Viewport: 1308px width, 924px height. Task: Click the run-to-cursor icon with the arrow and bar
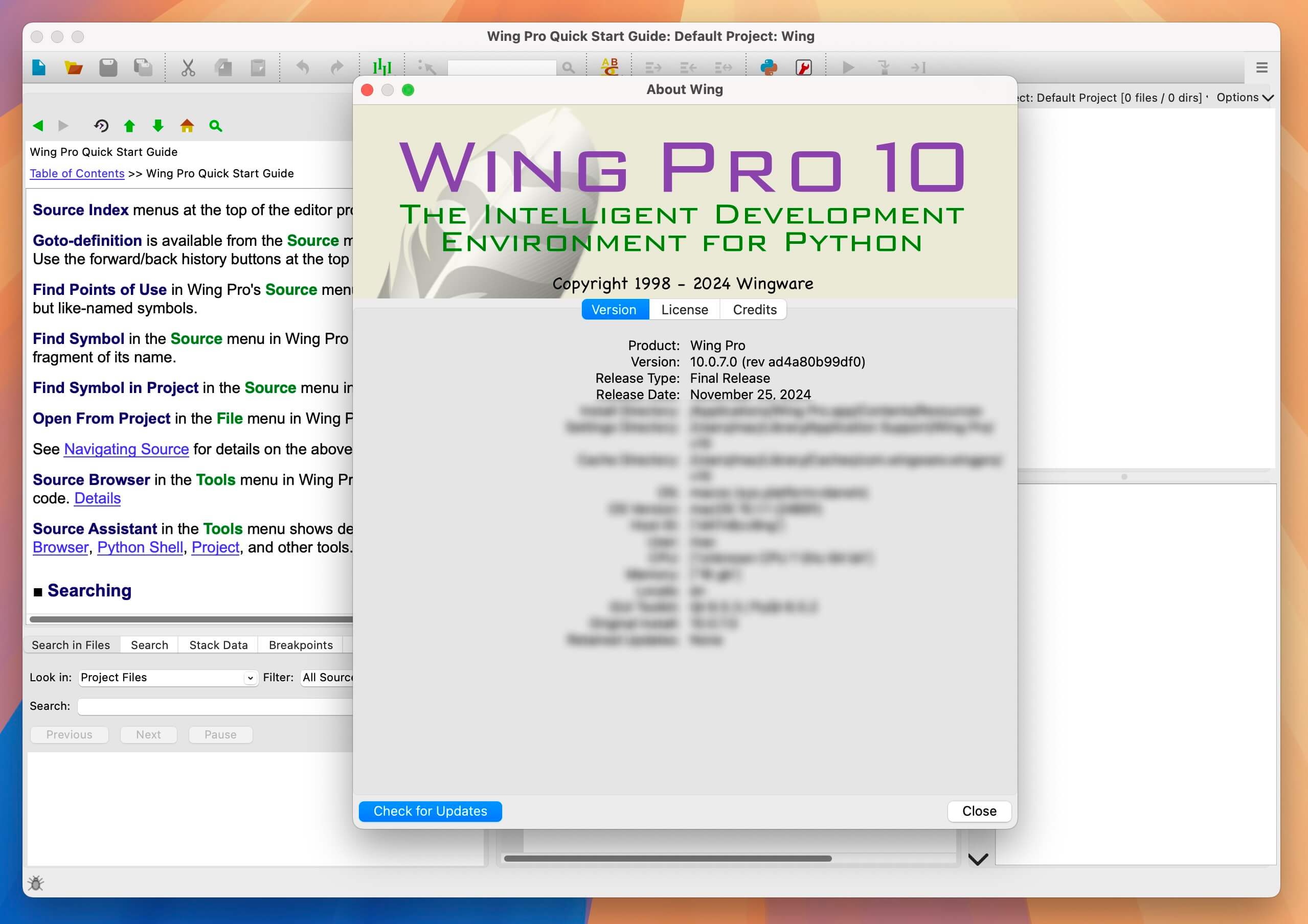click(x=918, y=68)
